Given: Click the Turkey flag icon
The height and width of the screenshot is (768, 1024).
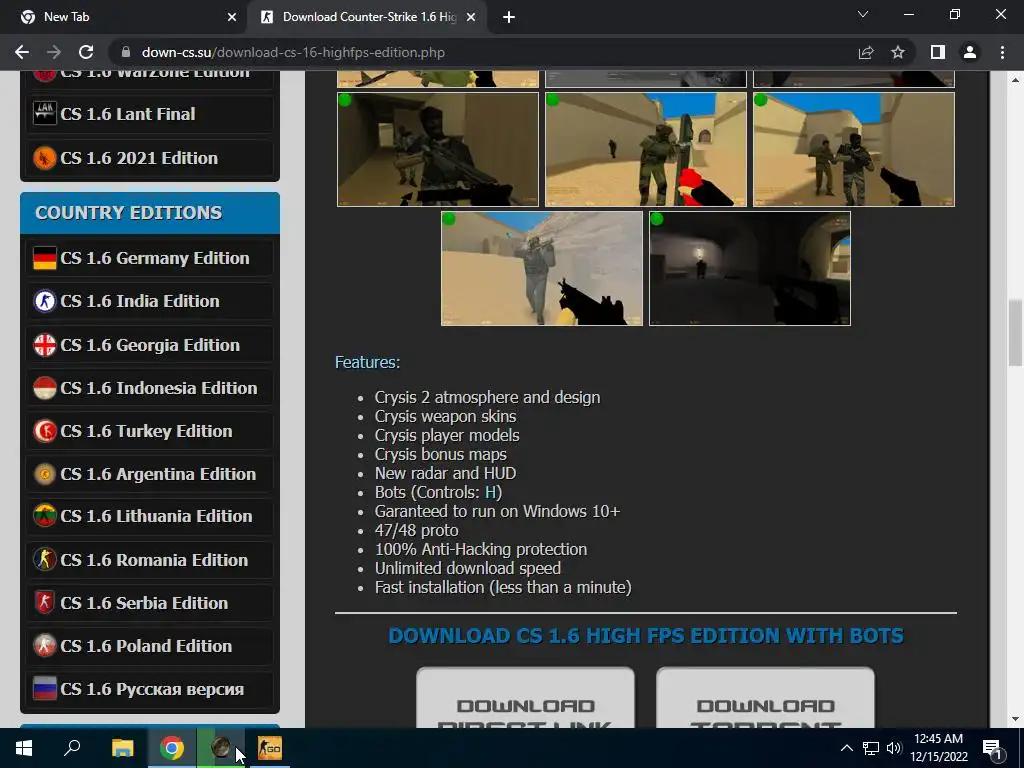Looking at the screenshot, I should pos(44,431).
